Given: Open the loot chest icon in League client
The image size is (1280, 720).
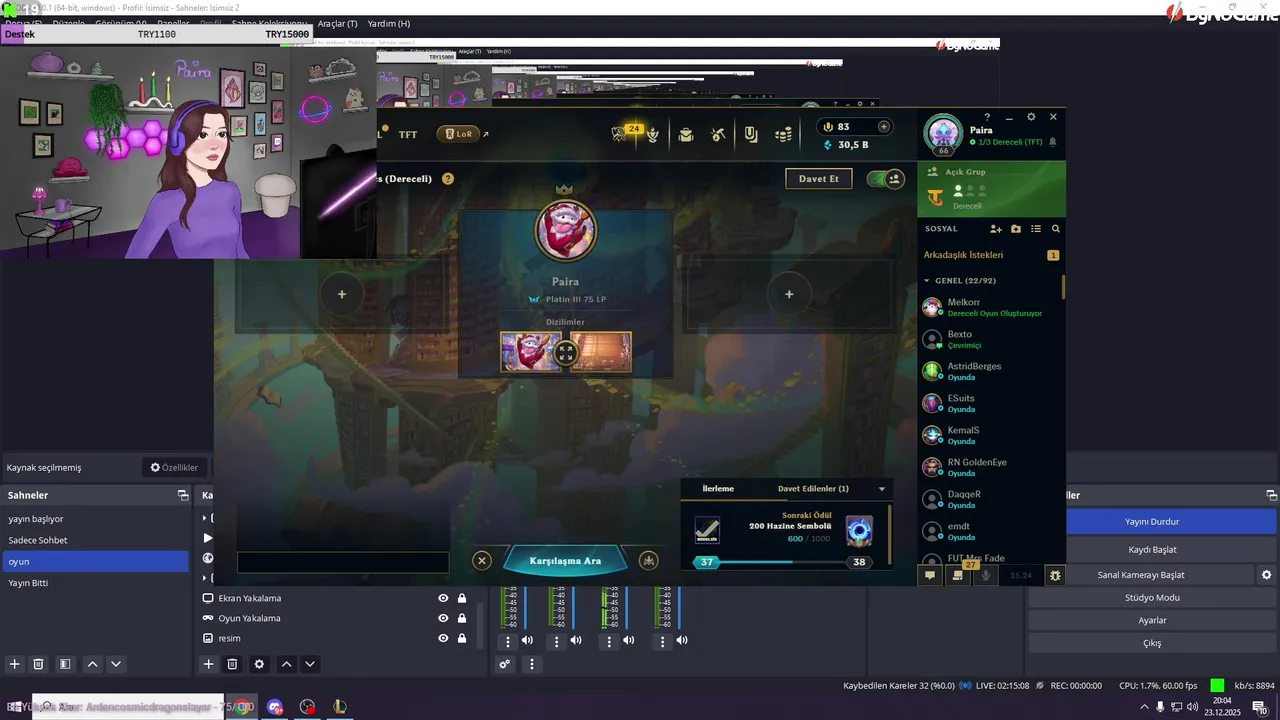Looking at the screenshot, I should coord(686,134).
